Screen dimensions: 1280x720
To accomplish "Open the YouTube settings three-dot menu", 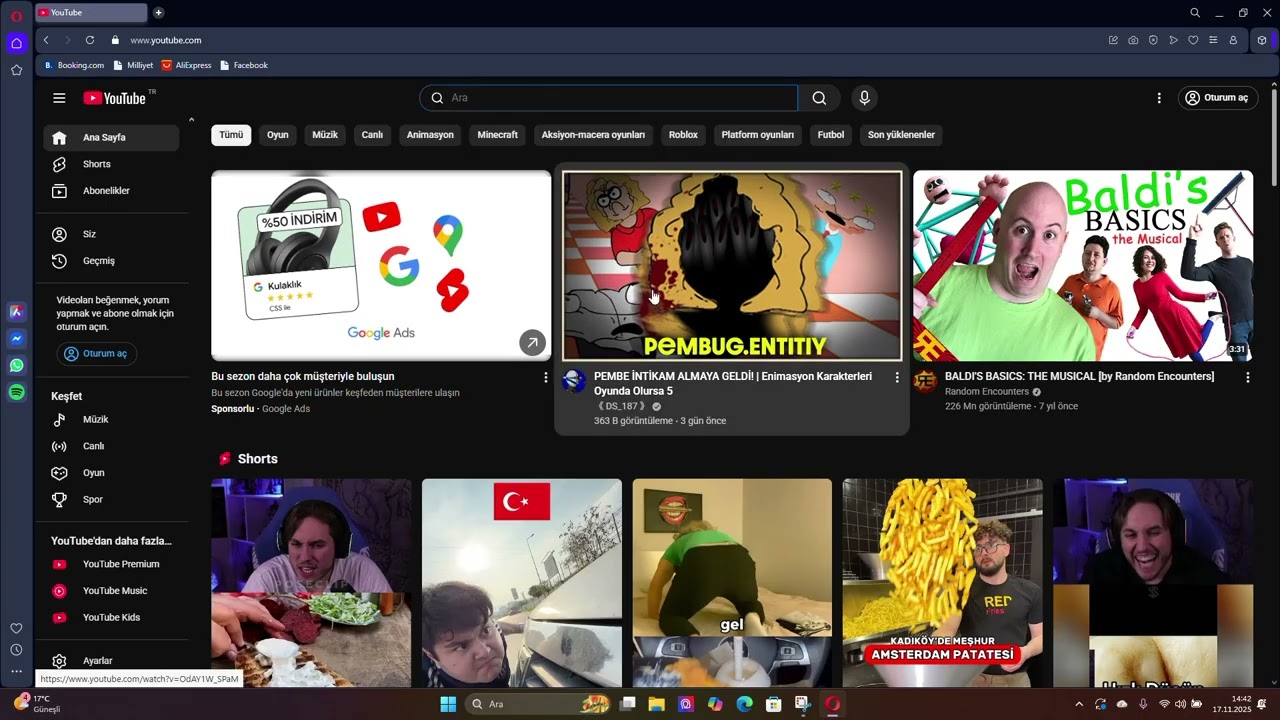I will click(x=1159, y=98).
